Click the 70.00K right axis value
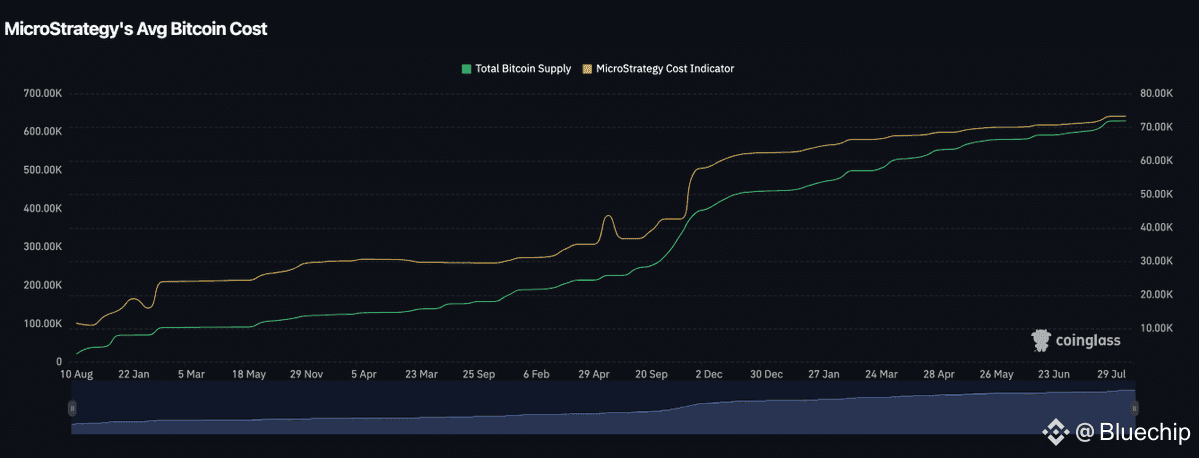Image resolution: width=1199 pixels, height=458 pixels. [x=1155, y=127]
